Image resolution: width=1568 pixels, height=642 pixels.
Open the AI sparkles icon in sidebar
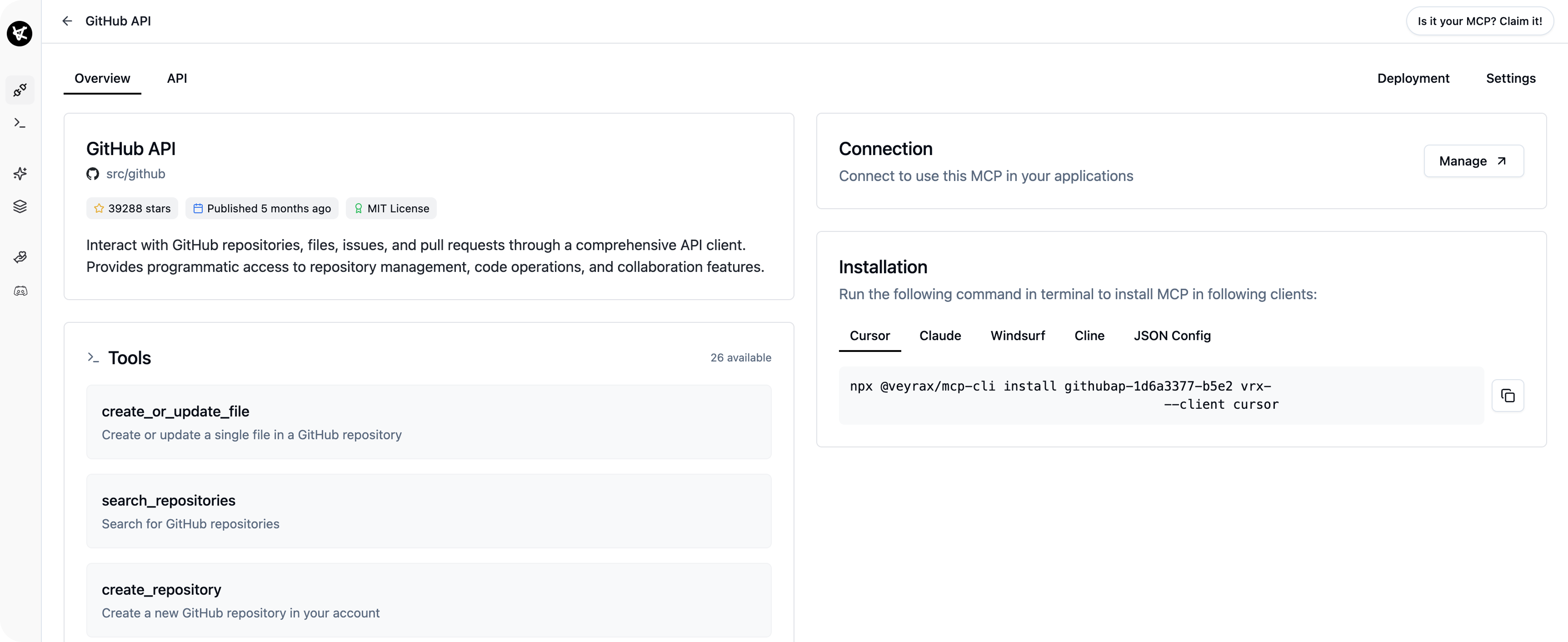click(x=20, y=174)
